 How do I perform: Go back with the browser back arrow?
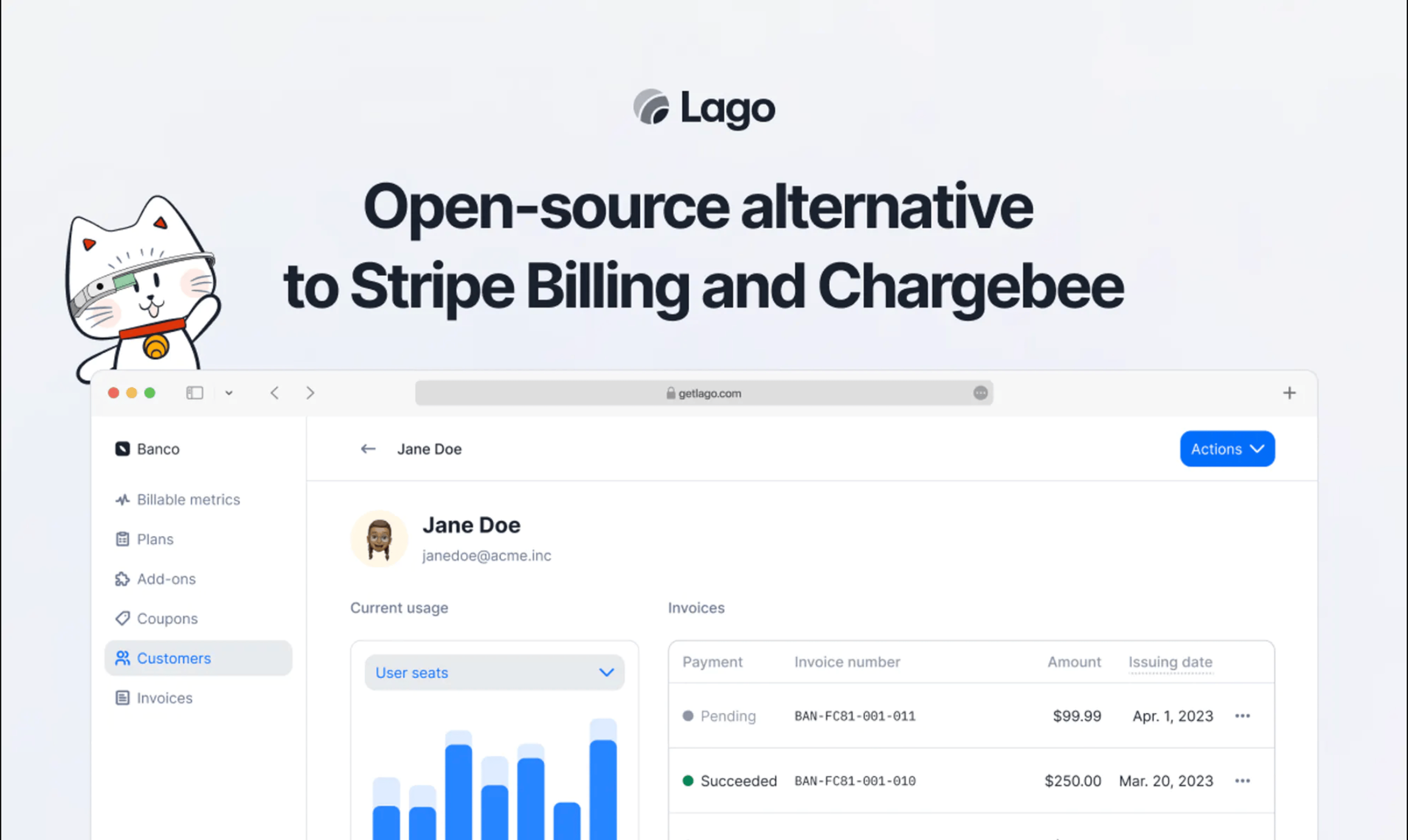click(275, 393)
